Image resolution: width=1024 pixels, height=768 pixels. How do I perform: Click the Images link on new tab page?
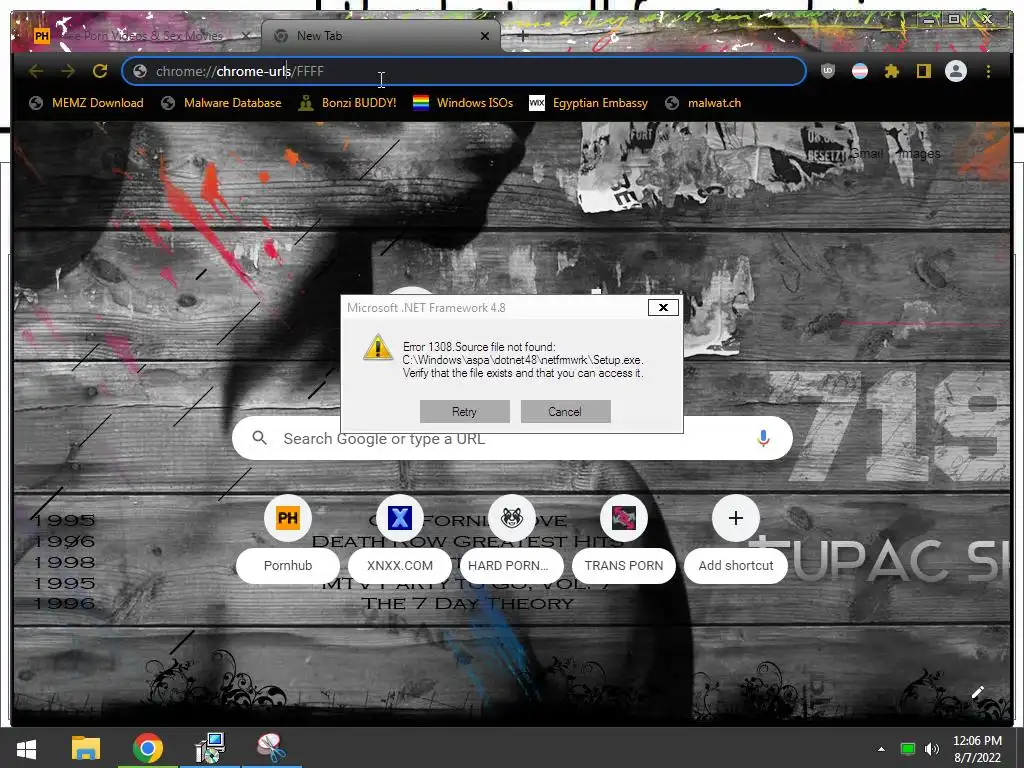point(920,153)
